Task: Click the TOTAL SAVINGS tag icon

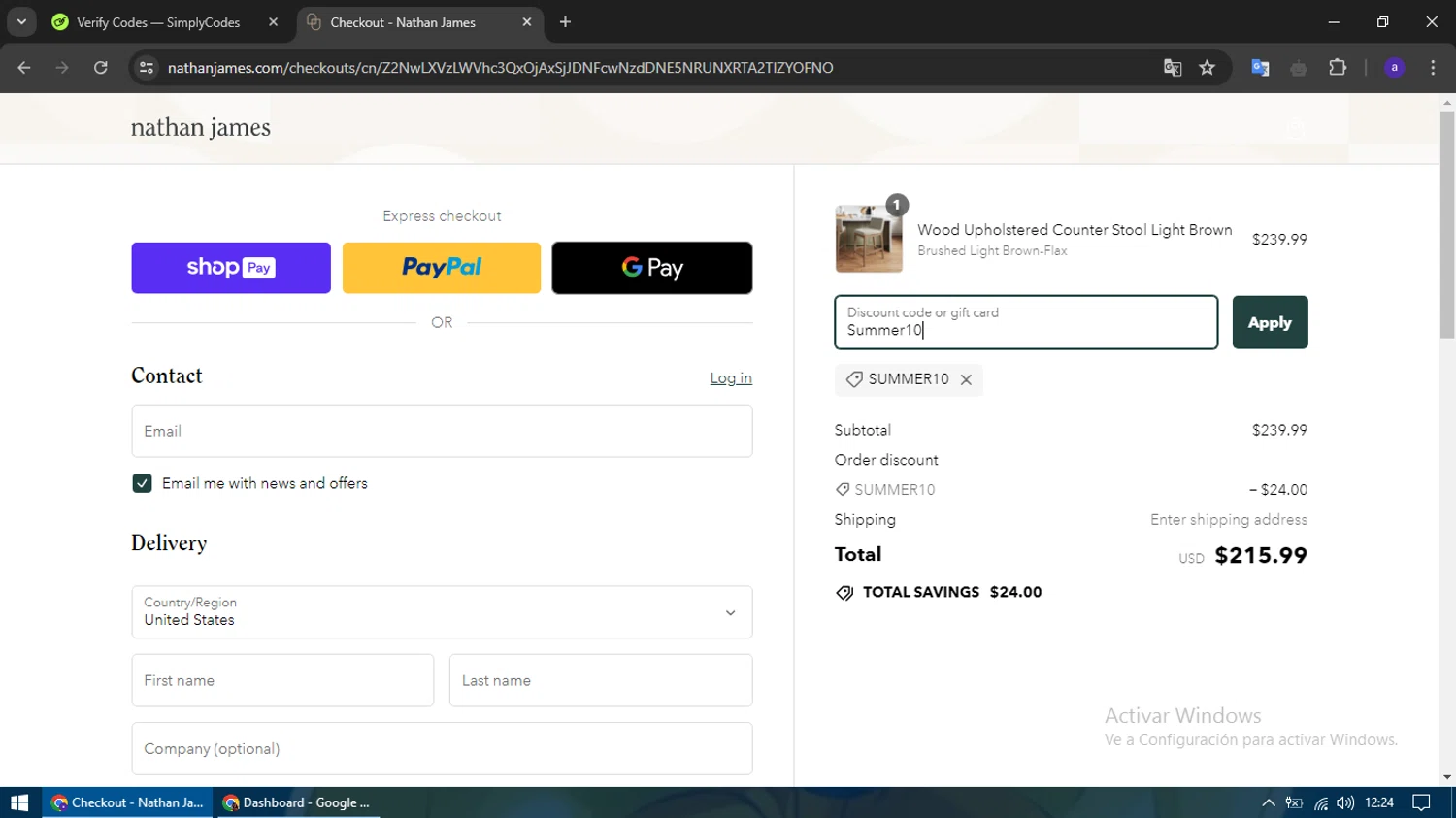Action: [844, 593]
